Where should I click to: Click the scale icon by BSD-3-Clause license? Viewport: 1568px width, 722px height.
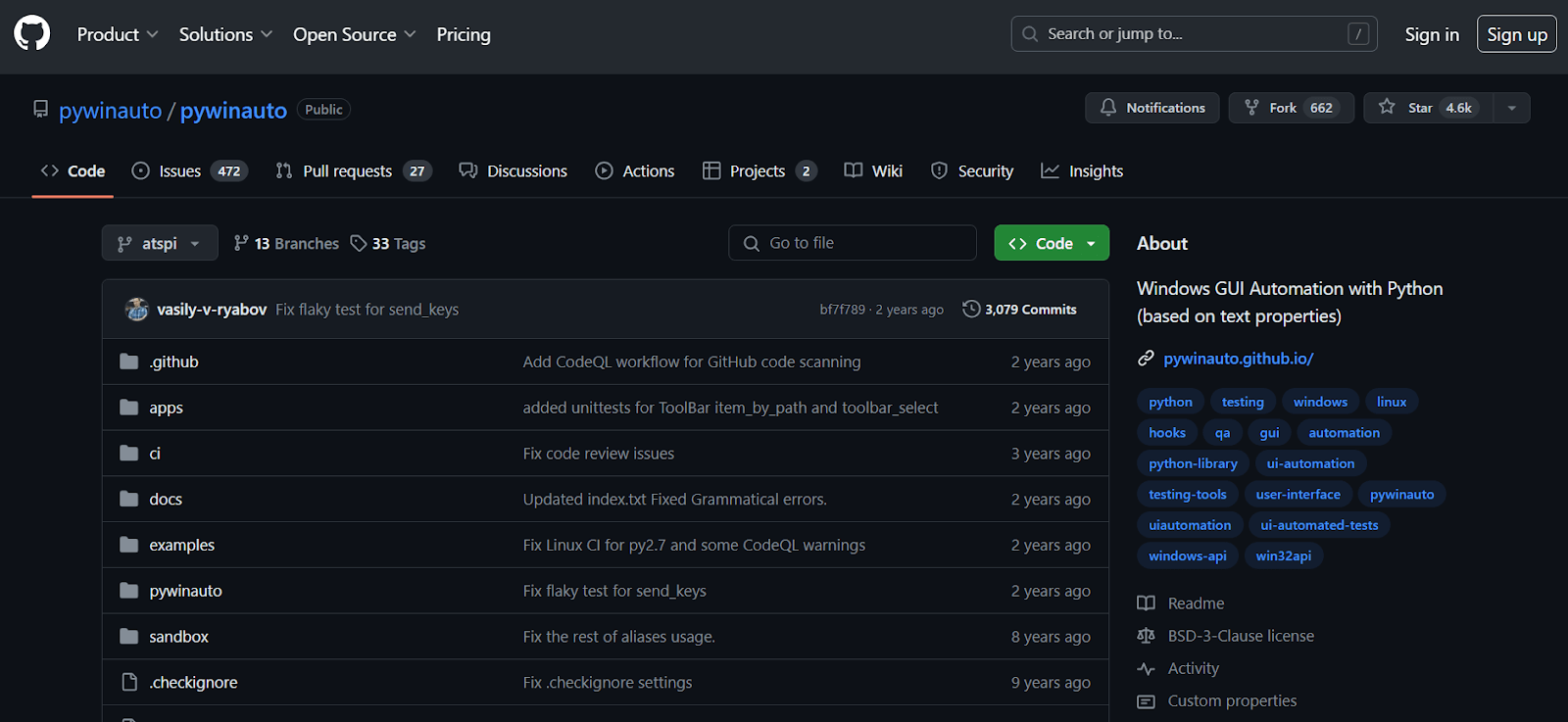click(1146, 636)
